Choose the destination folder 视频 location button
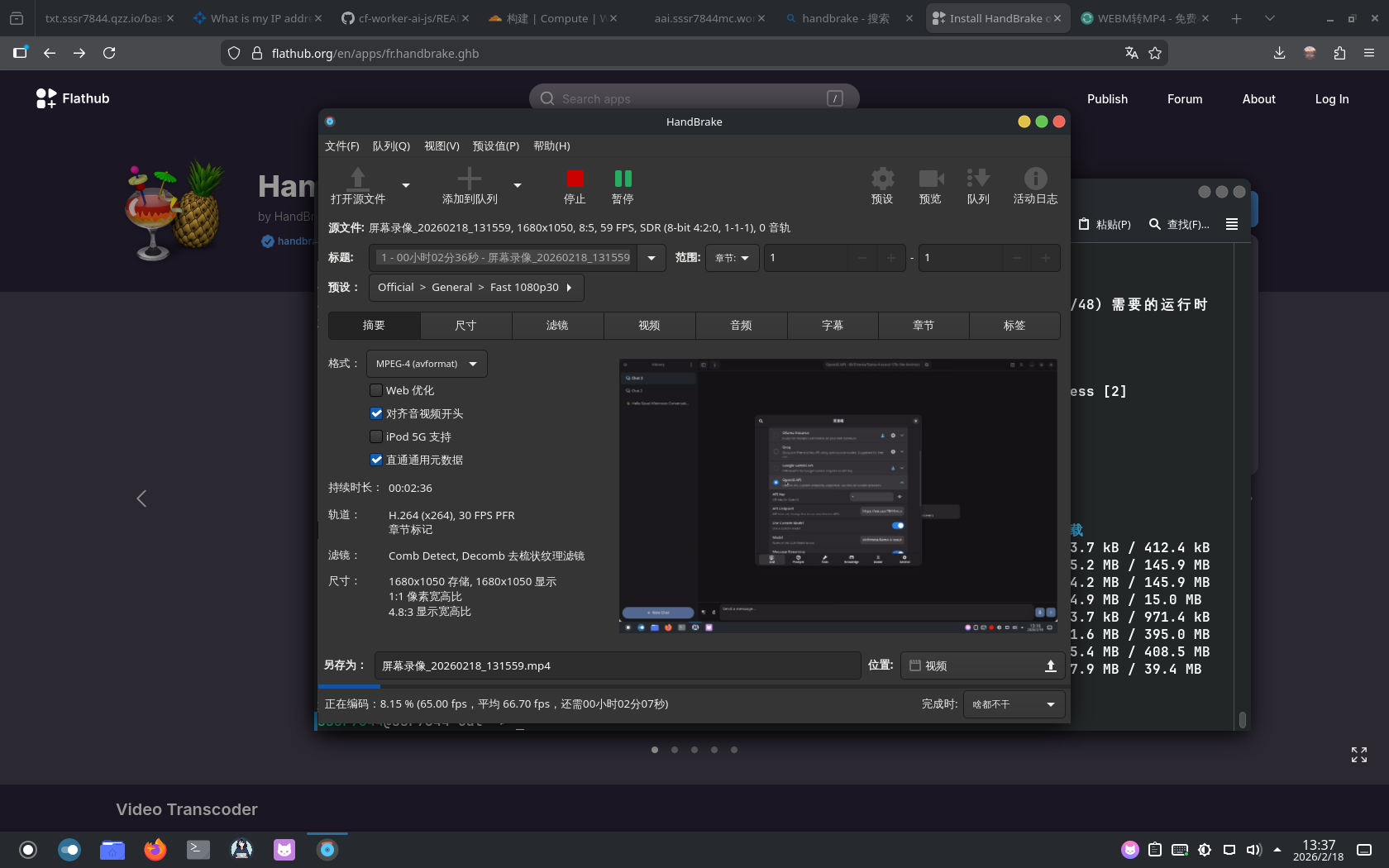1389x868 pixels. (983, 665)
